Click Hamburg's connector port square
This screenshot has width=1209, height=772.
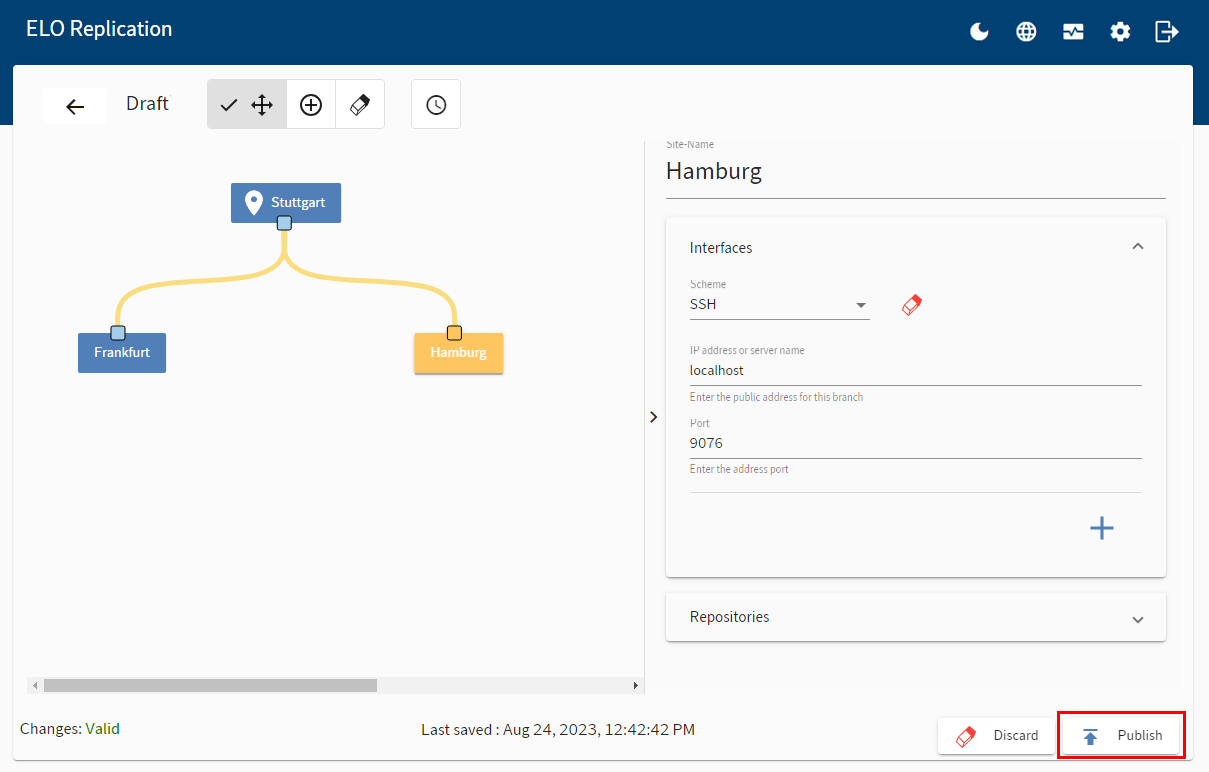pos(454,333)
